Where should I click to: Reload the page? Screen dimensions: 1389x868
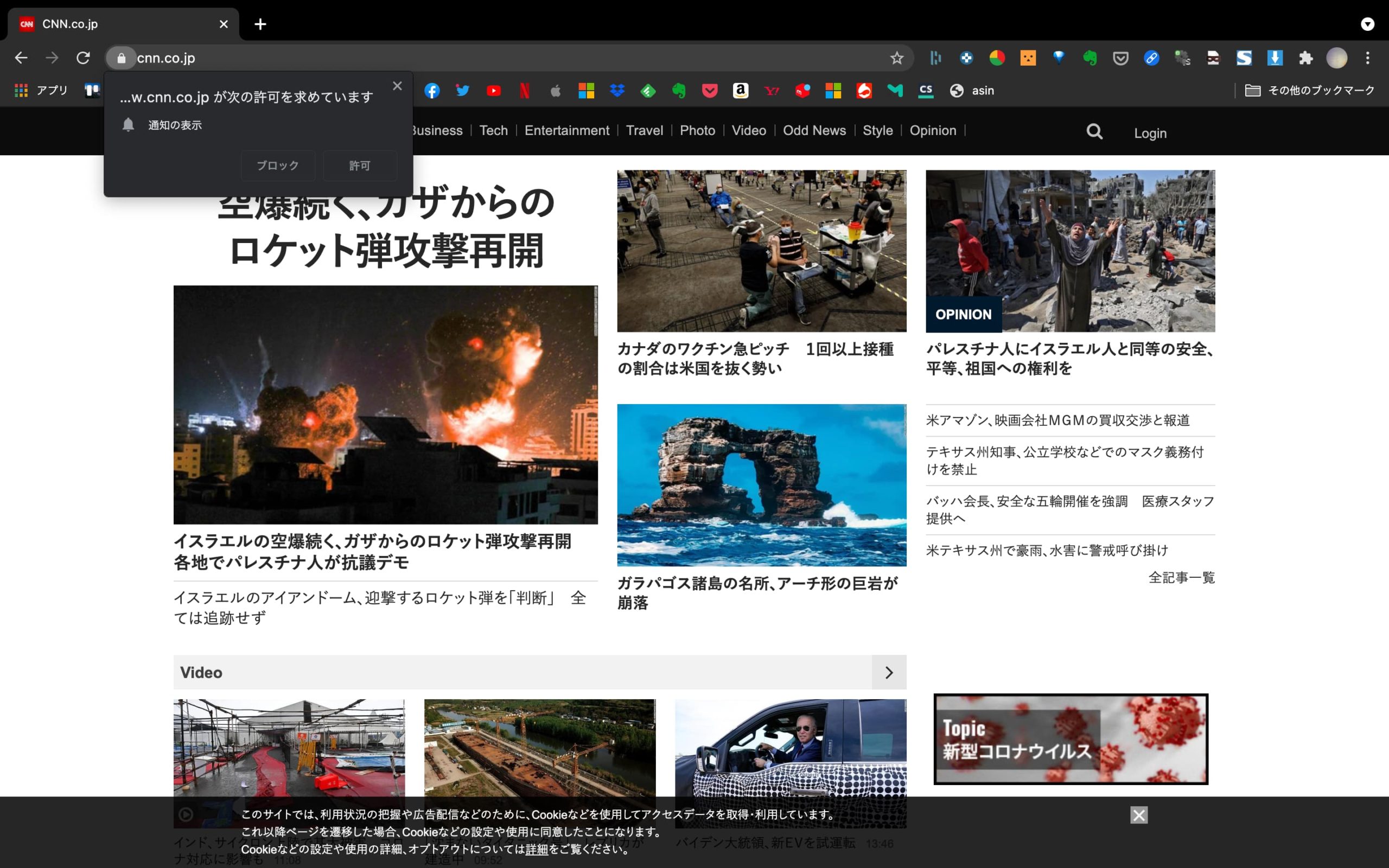83,58
